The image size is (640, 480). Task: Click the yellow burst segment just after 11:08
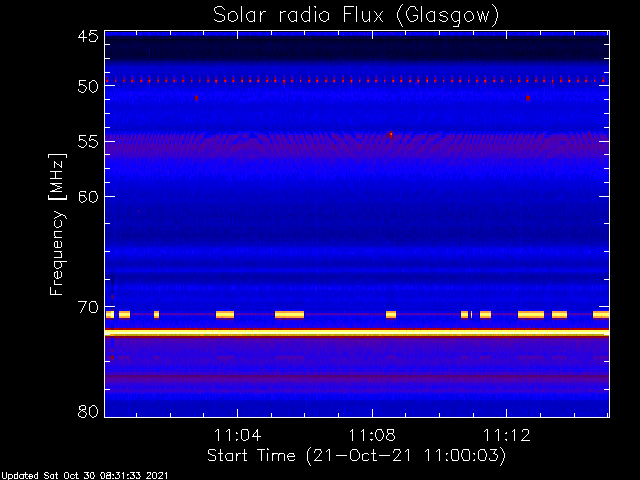pos(391,314)
